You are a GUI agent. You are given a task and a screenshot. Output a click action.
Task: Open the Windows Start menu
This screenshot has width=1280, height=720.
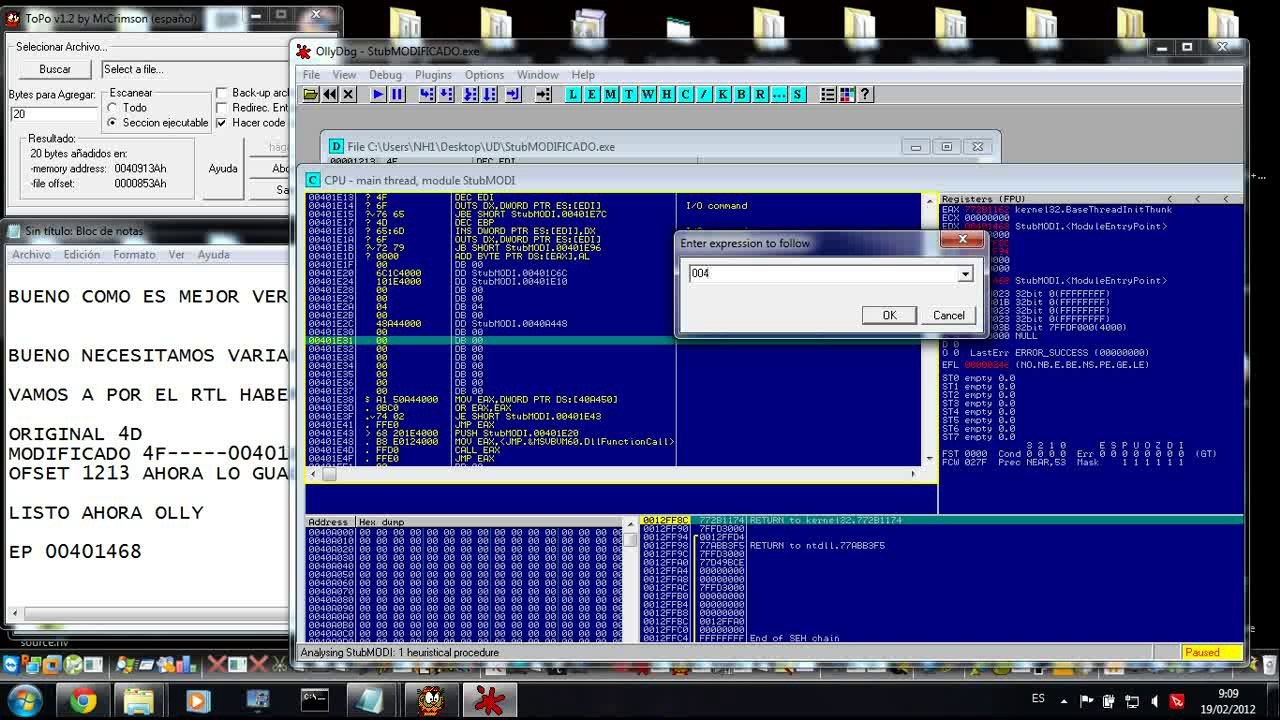click(x=24, y=699)
